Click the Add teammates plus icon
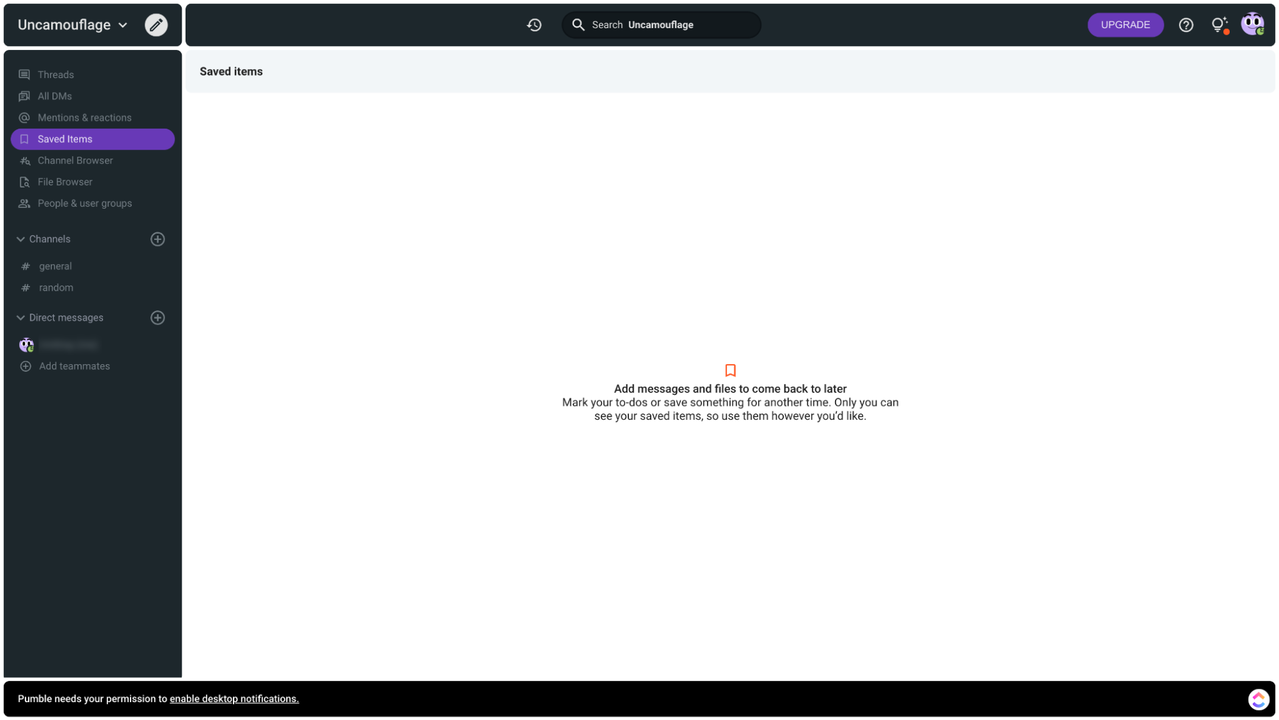Image resolution: width=1279 pixels, height=720 pixels. click(x=26, y=366)
